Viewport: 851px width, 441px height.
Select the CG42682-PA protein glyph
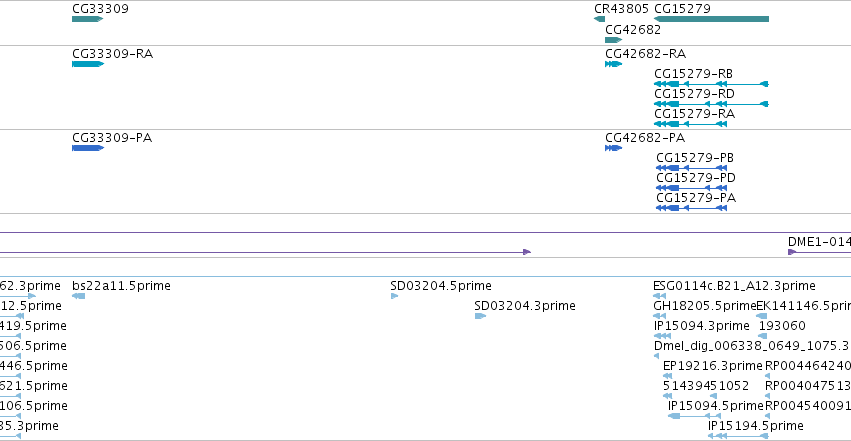pos(614,148)
